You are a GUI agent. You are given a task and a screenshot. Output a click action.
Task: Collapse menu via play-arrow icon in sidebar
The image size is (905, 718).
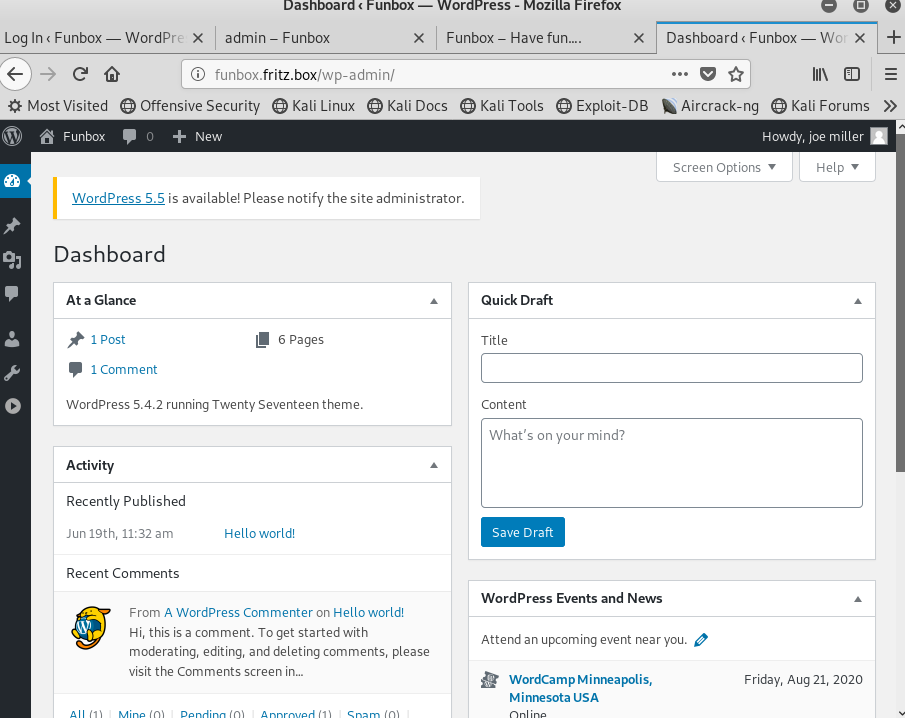(x=12, y=406)
